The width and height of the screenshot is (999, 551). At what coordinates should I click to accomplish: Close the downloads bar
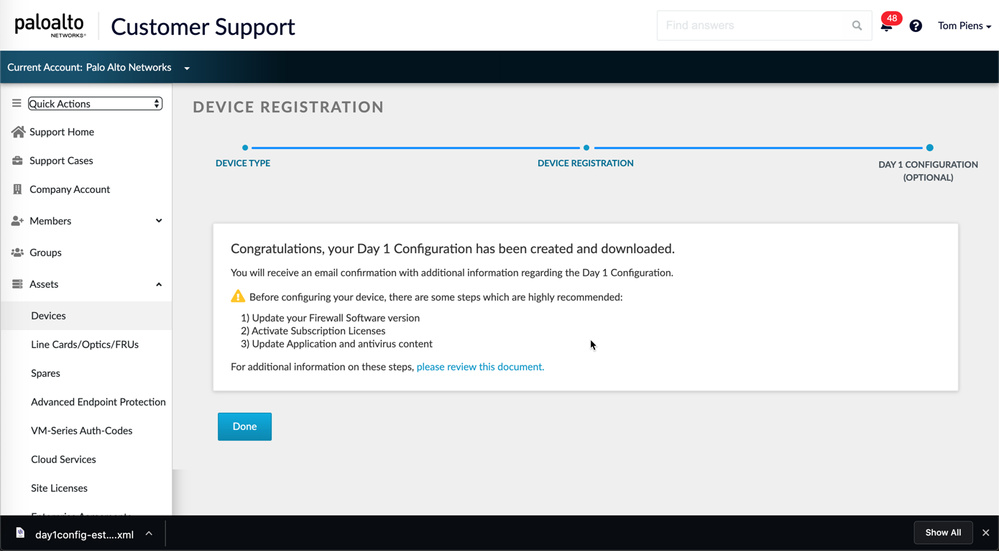coord(986,533)
